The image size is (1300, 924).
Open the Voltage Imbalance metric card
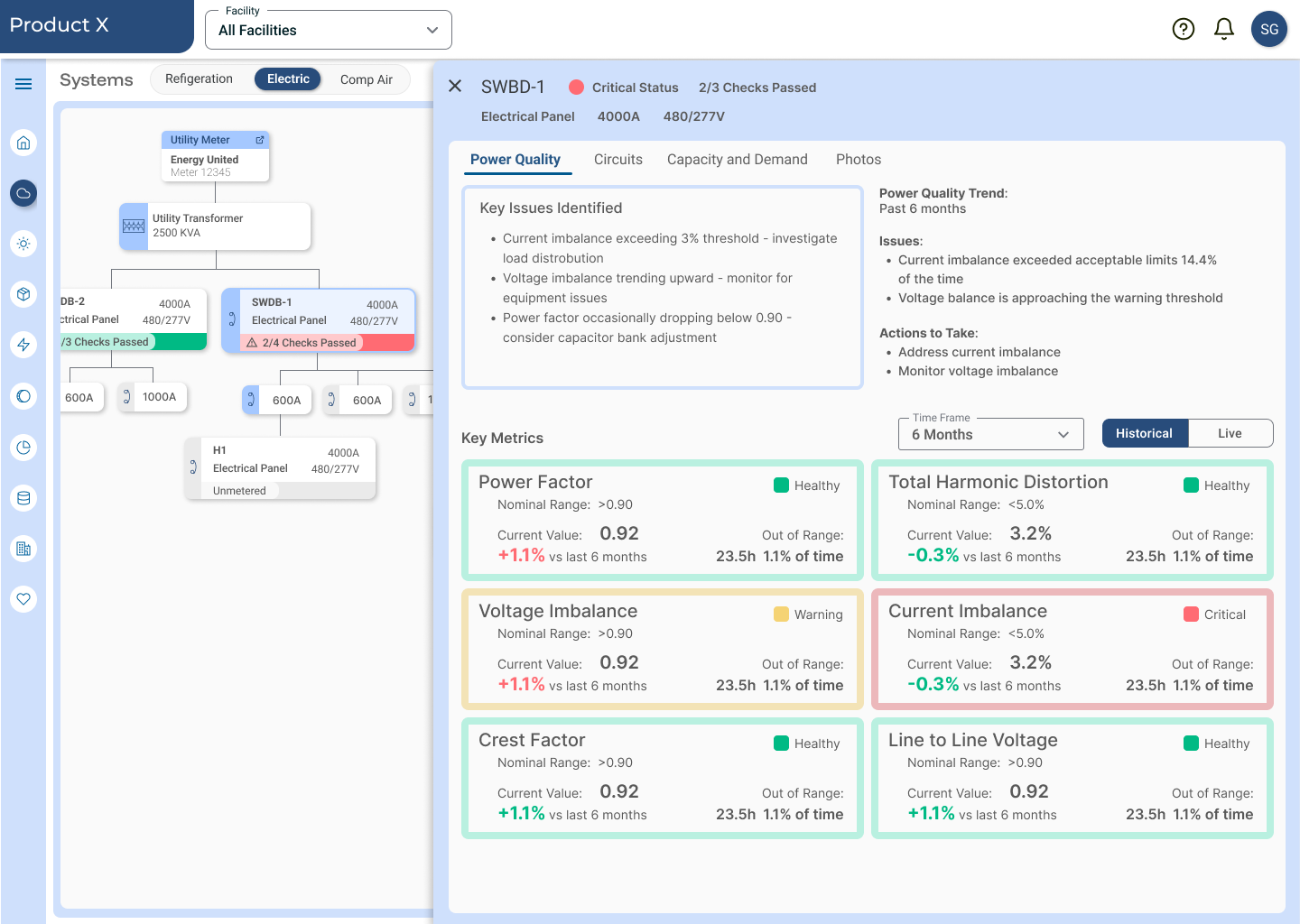pyautogui.click(x=662, y=650)
